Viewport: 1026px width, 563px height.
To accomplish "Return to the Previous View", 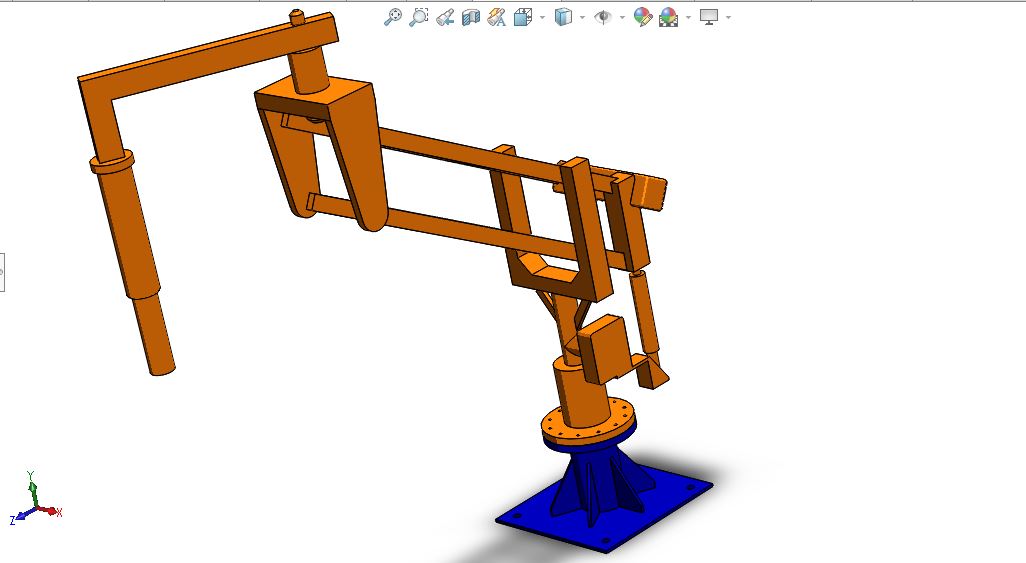I will (446, 17).
